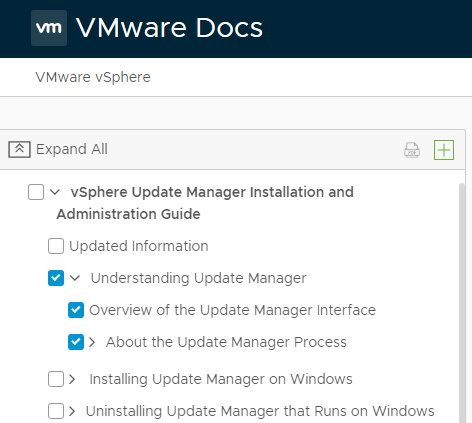Uncheck Overview of the Update Manager Interface
This screenshot has height=423, width=472.
pyautogui.click(x=76, y=310)
